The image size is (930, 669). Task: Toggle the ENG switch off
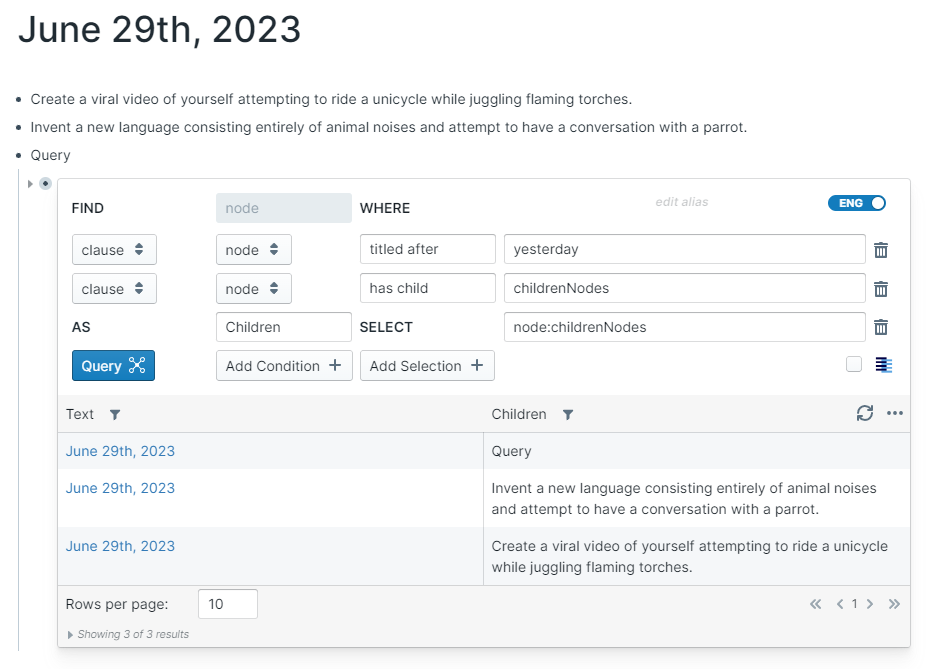(857, 203)
